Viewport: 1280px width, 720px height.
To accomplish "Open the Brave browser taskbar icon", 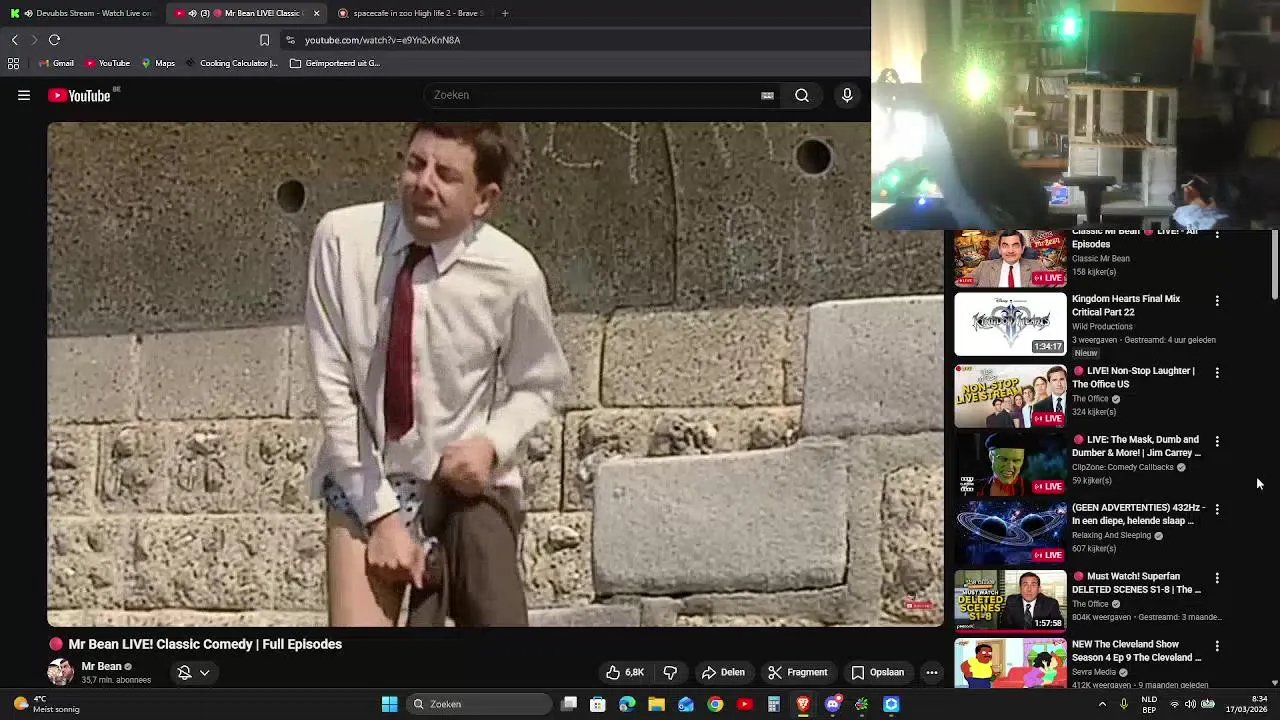I will point(803,704).
